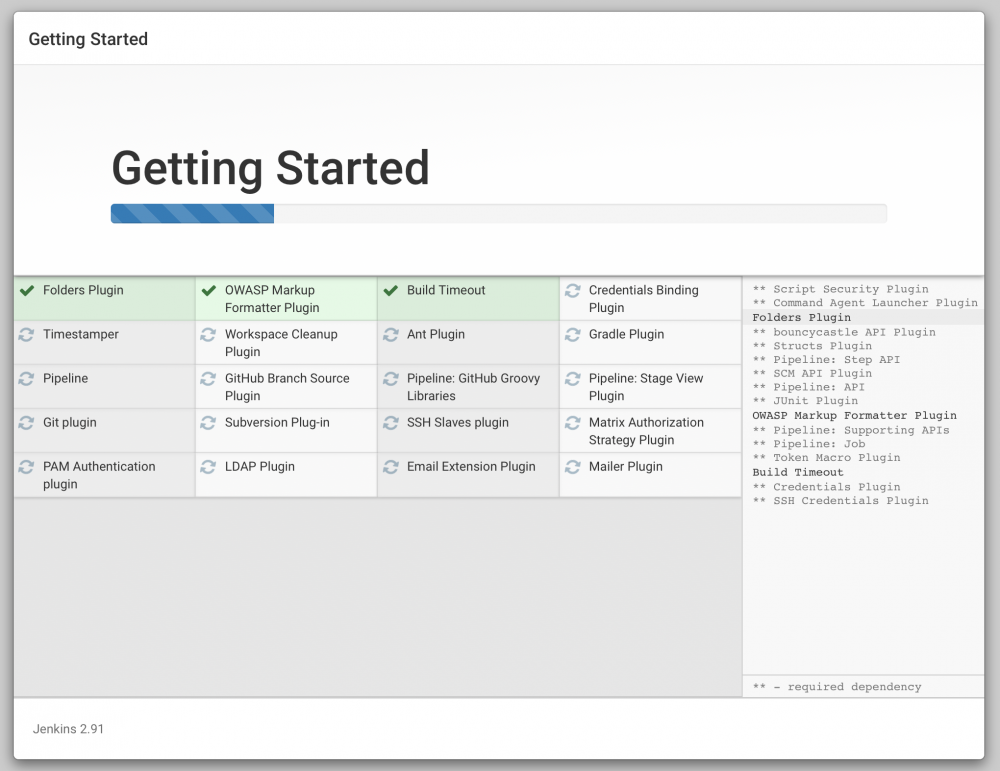
Task: Click the spinner next to Email Extension Plugin
Action: tap(390, 466)
